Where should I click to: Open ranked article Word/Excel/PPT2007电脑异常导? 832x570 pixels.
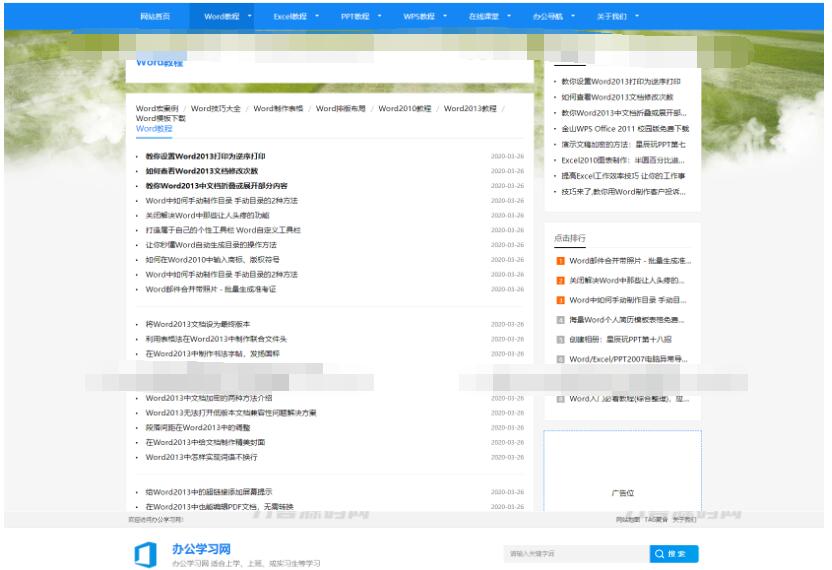coord(628,359)
